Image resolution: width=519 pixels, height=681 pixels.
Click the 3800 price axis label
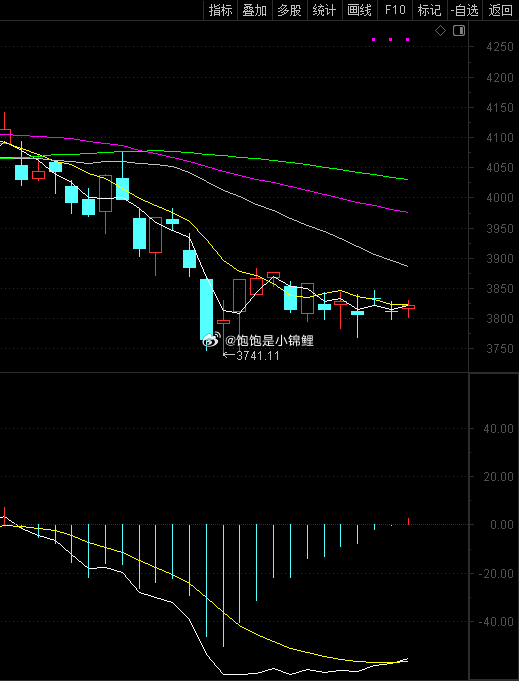[500, 319]
